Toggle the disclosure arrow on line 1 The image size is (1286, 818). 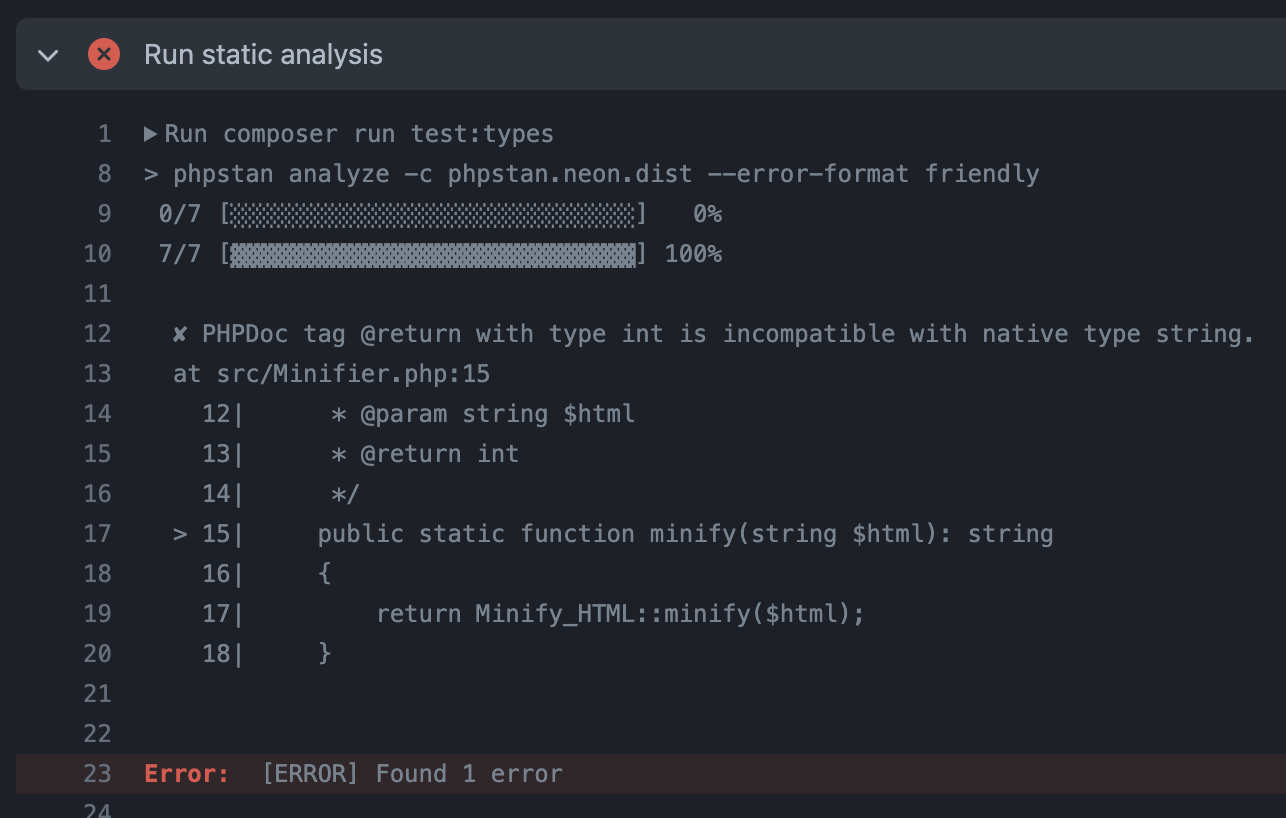coord(151,133)
